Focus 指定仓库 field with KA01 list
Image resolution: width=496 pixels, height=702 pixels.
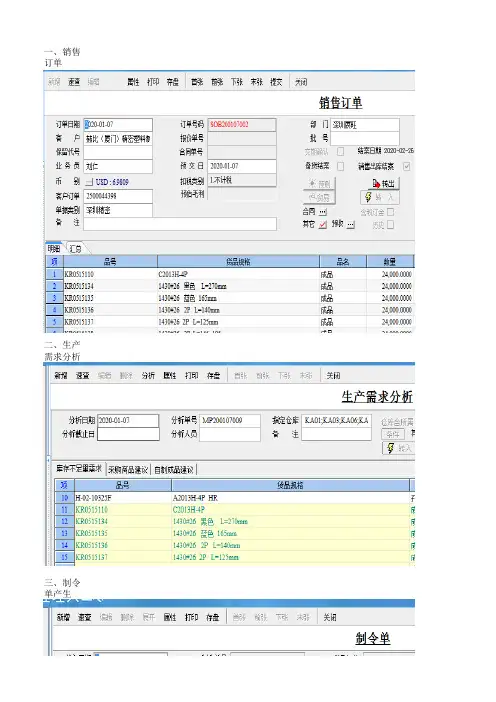coord(336,420)
